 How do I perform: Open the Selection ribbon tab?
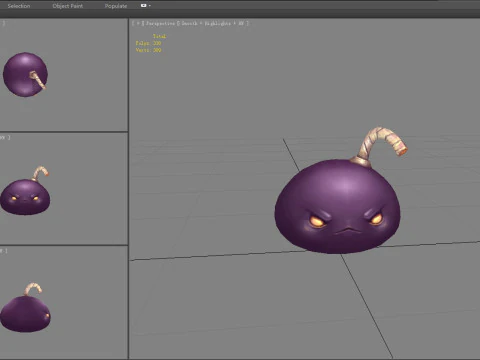tap(19, 6)
